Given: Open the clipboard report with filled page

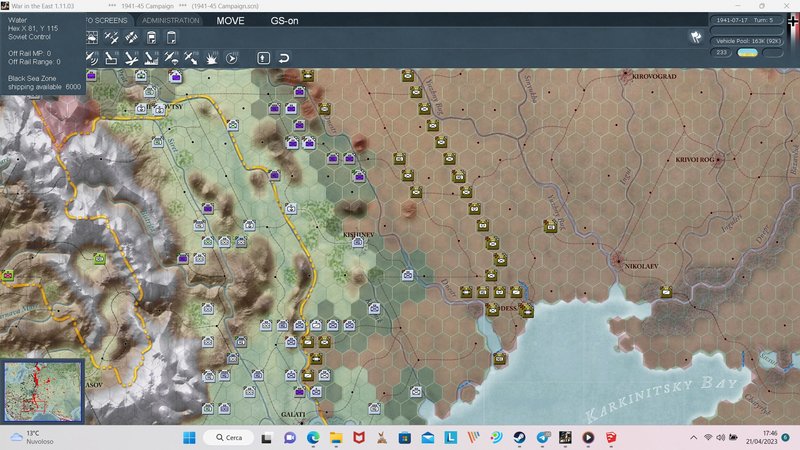Looking at the screenshot, I should pyautogui.click(x=152, y=37).
